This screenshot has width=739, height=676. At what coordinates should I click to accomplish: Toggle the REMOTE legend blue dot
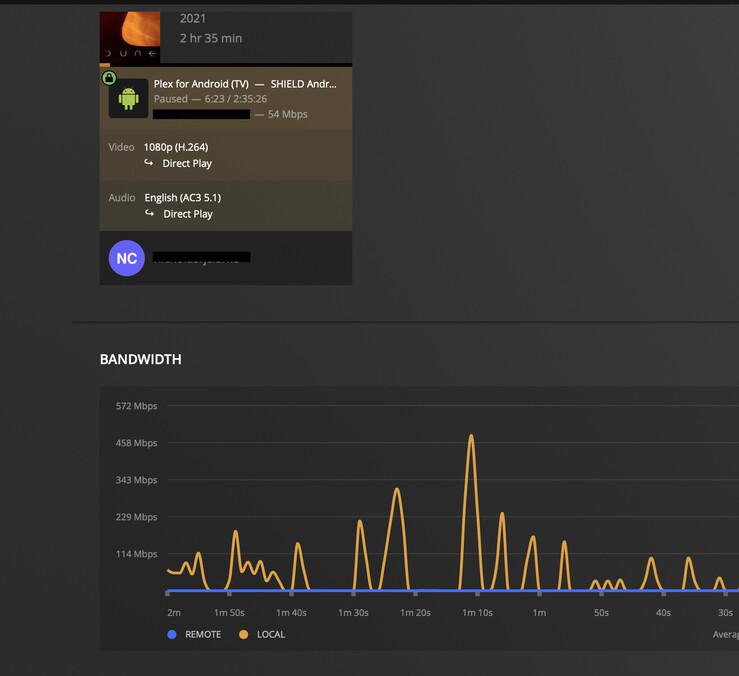coord(172,635)
